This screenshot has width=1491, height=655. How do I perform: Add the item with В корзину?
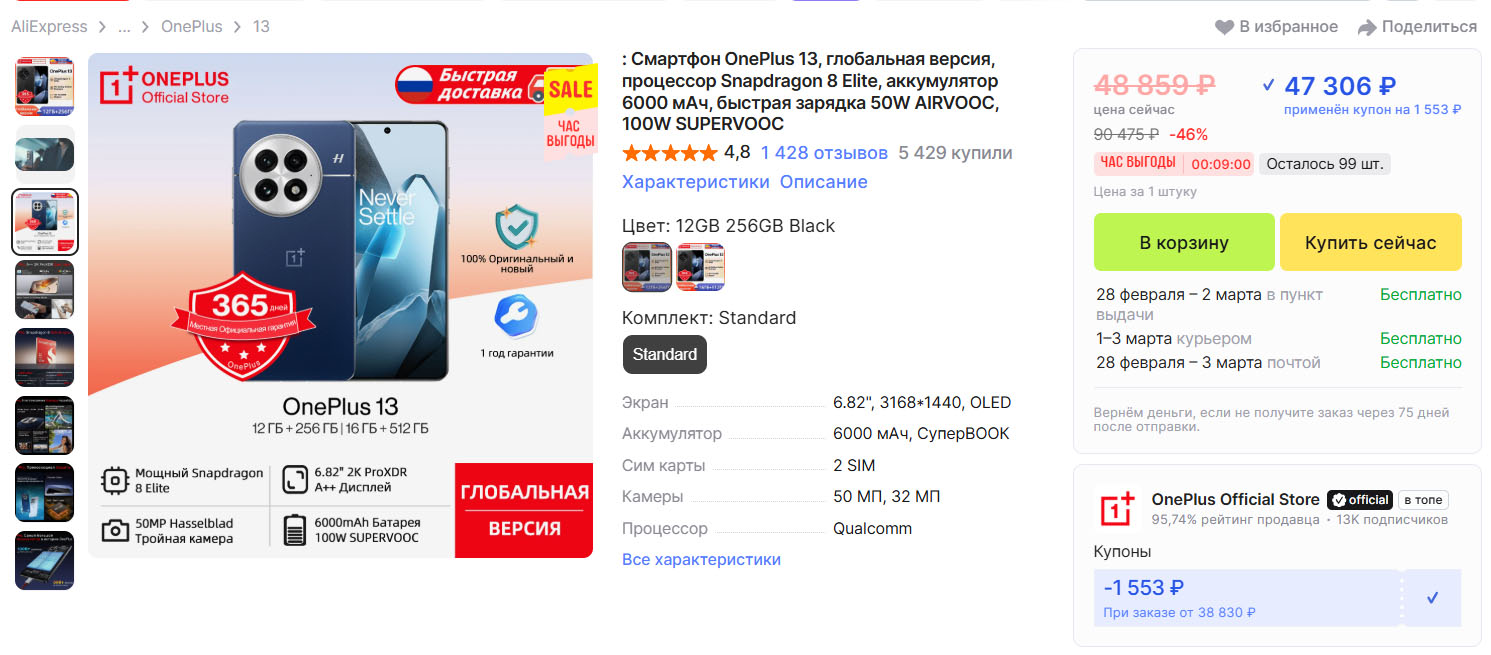[1184, 242]
